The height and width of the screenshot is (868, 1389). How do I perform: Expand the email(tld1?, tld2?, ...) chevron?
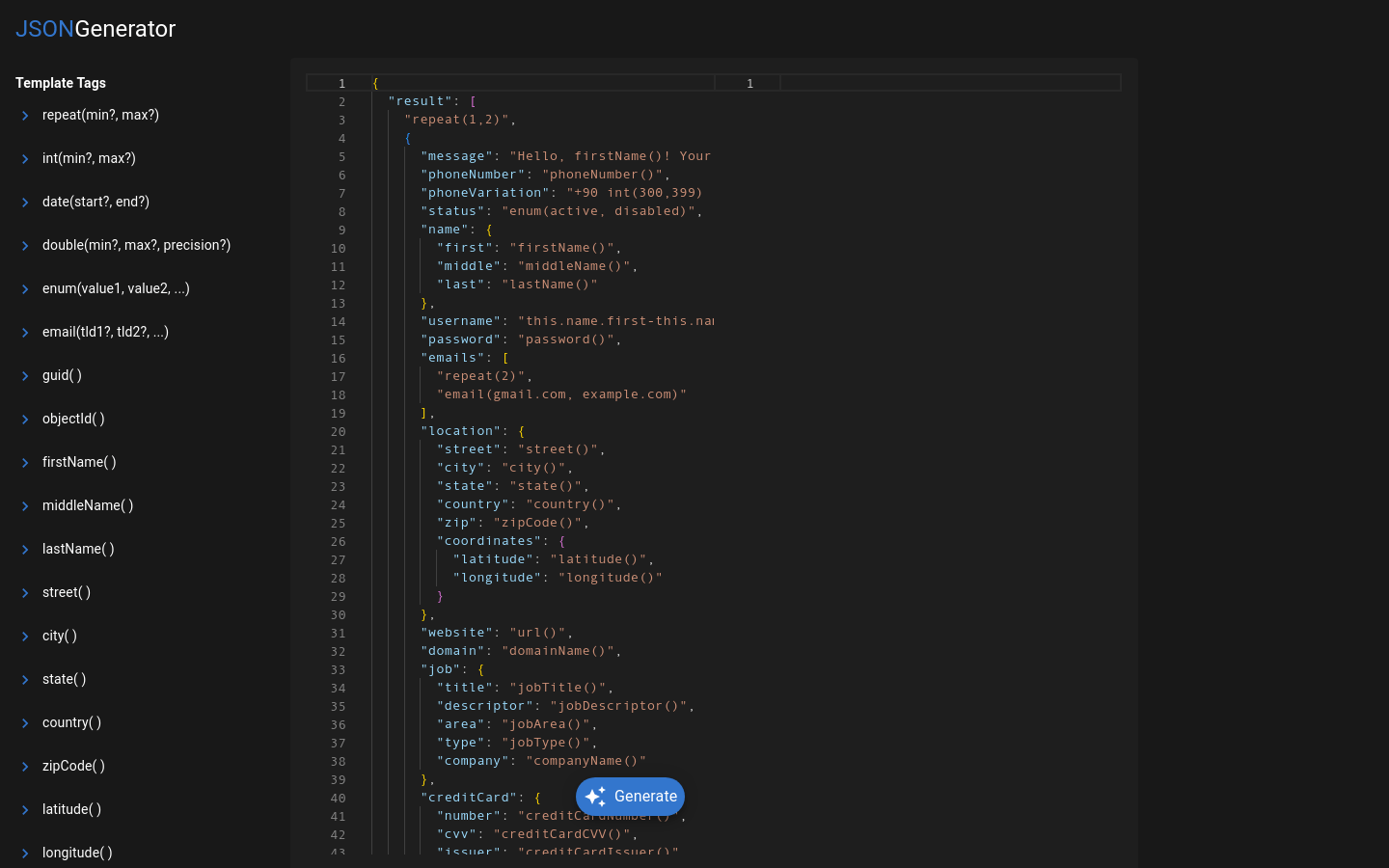click(25, 333)
